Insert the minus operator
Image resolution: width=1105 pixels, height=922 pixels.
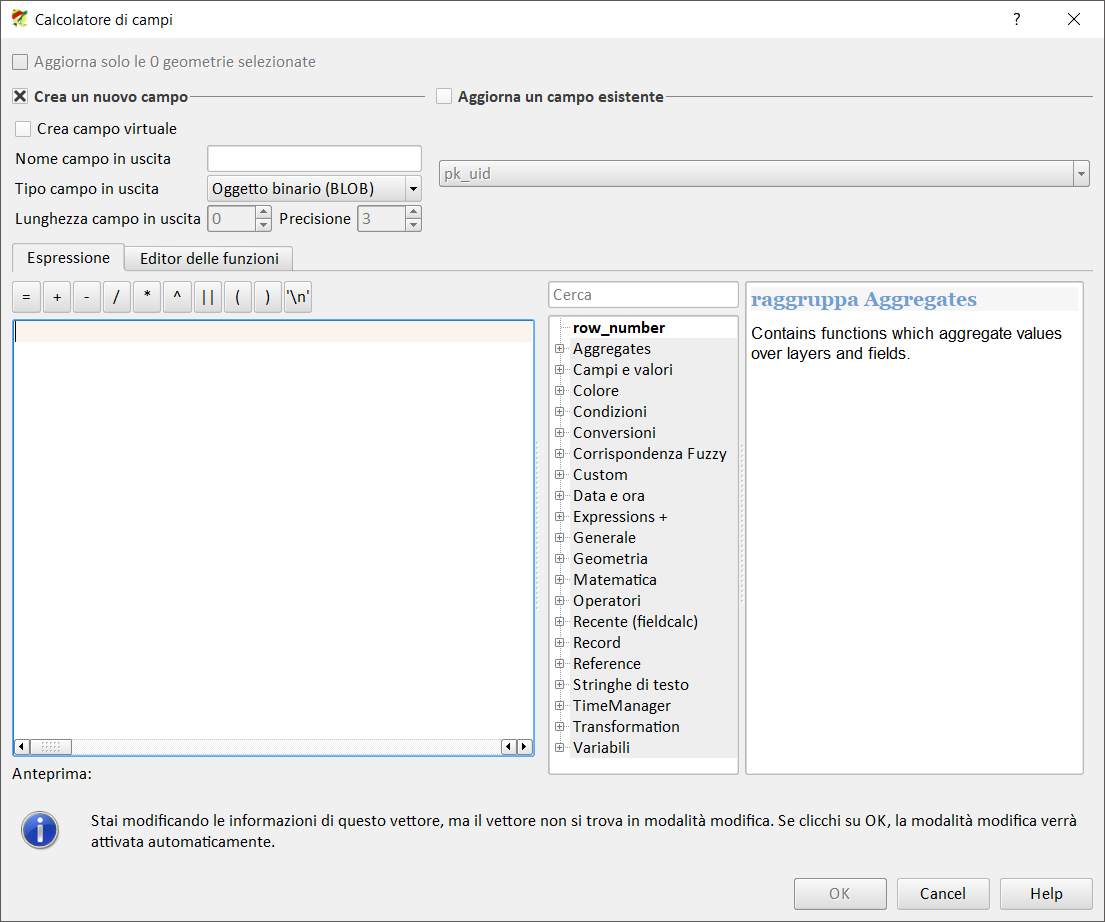click(87, 298)
